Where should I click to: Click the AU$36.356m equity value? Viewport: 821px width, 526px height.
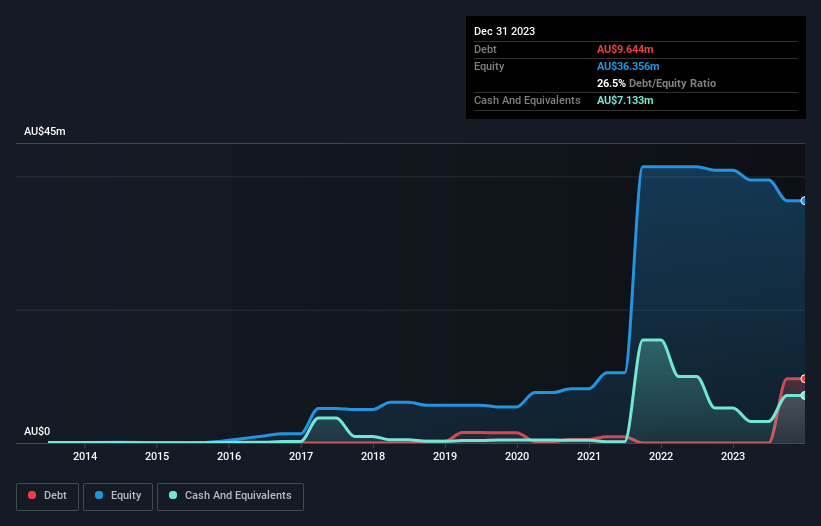pyautogui.click(x=628, y=66)
